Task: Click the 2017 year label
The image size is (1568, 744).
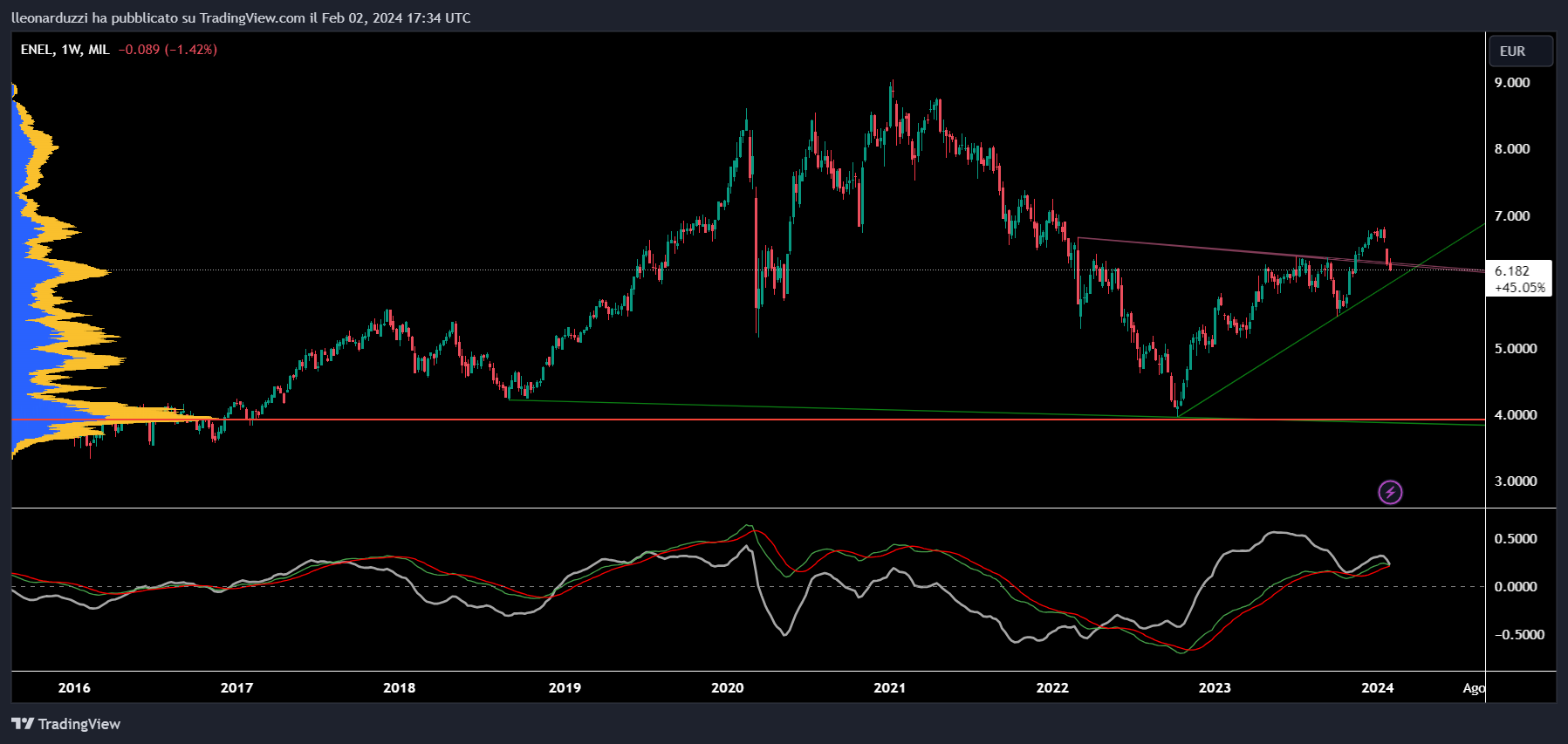Action: pyautogui.click(x=236, y=688)
